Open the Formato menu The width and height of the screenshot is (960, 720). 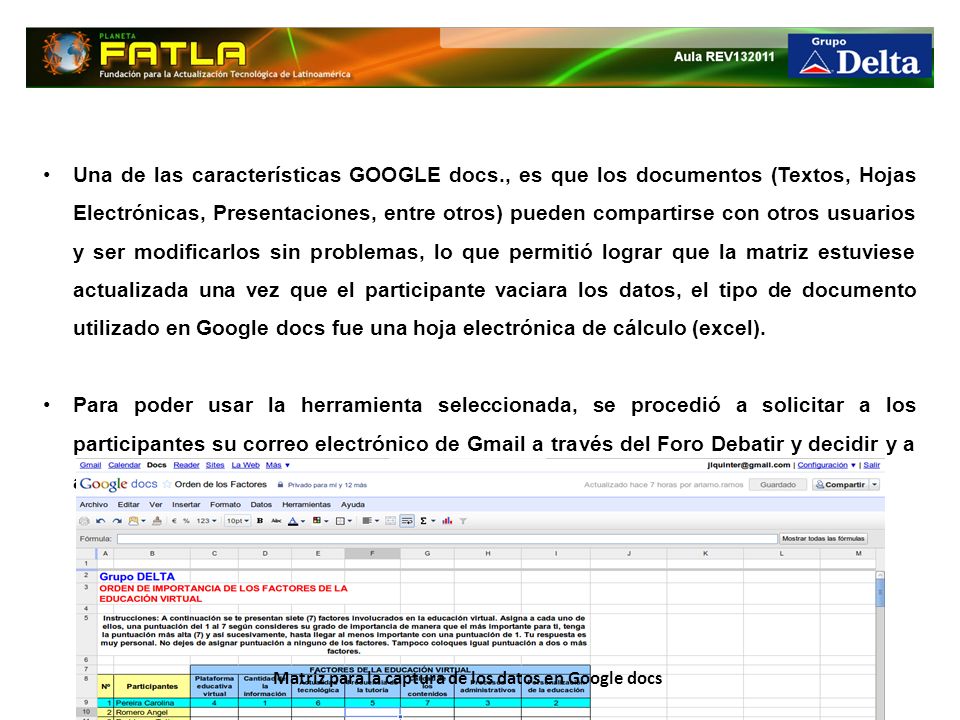pyautogui.click(x=225, y=504)
